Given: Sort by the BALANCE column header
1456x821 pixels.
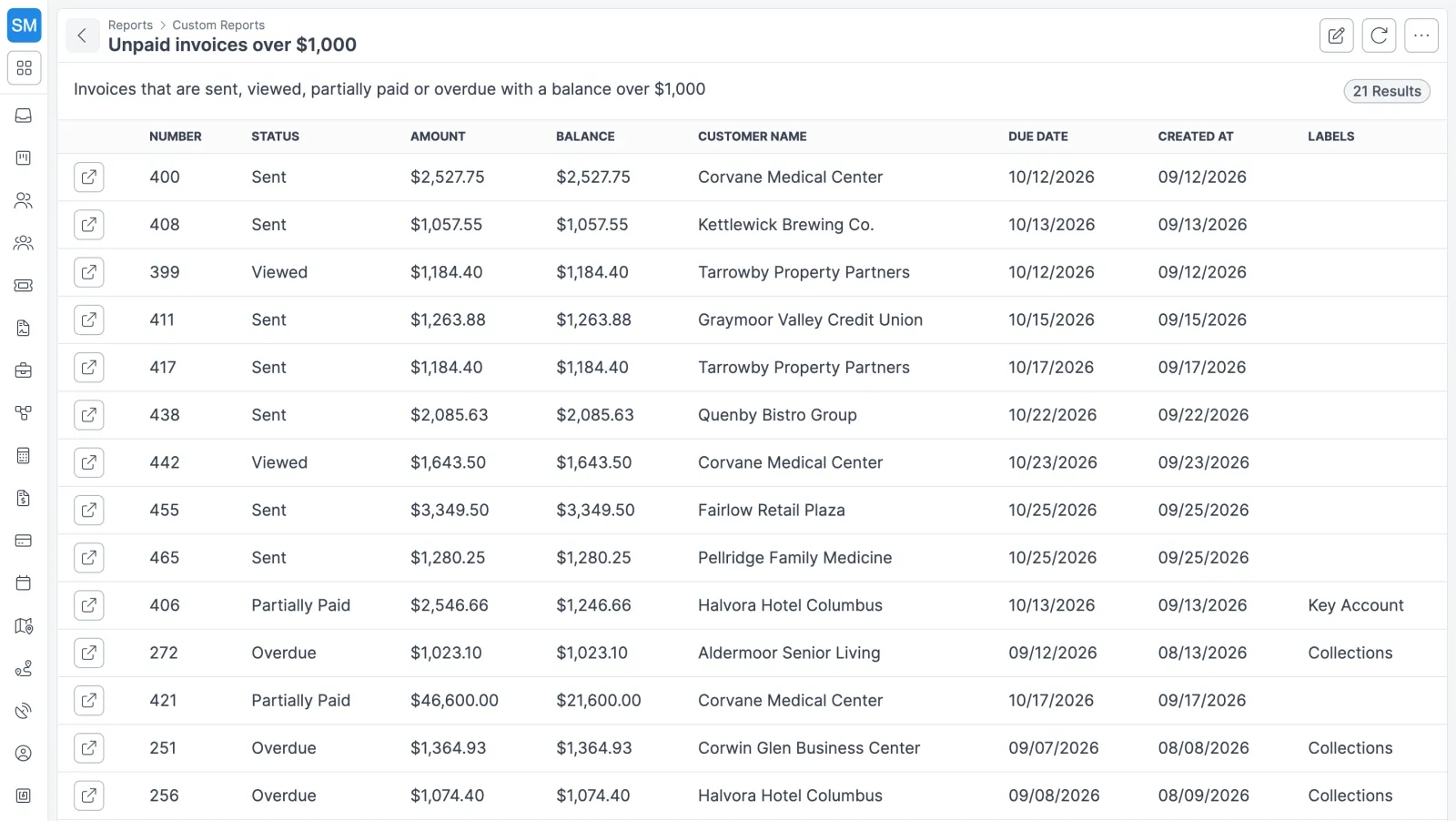Looking at the screenshot, I should [x=585, y=137].
